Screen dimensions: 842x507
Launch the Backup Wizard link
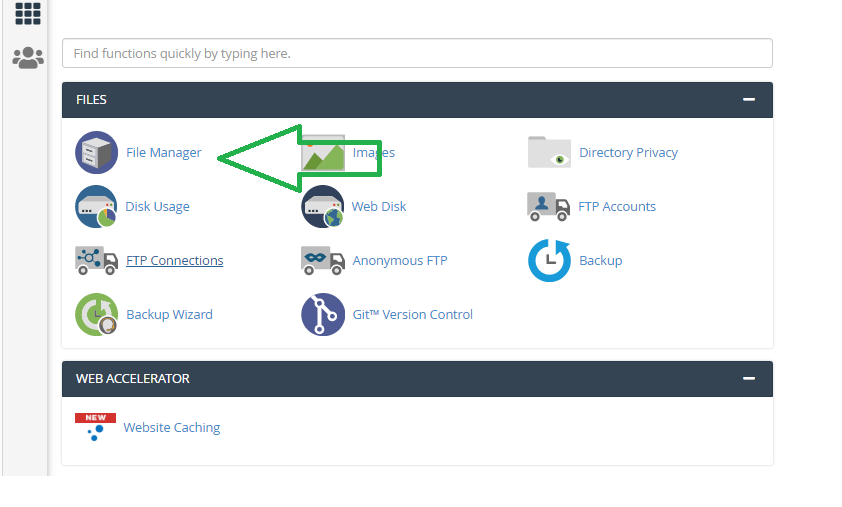169,314
